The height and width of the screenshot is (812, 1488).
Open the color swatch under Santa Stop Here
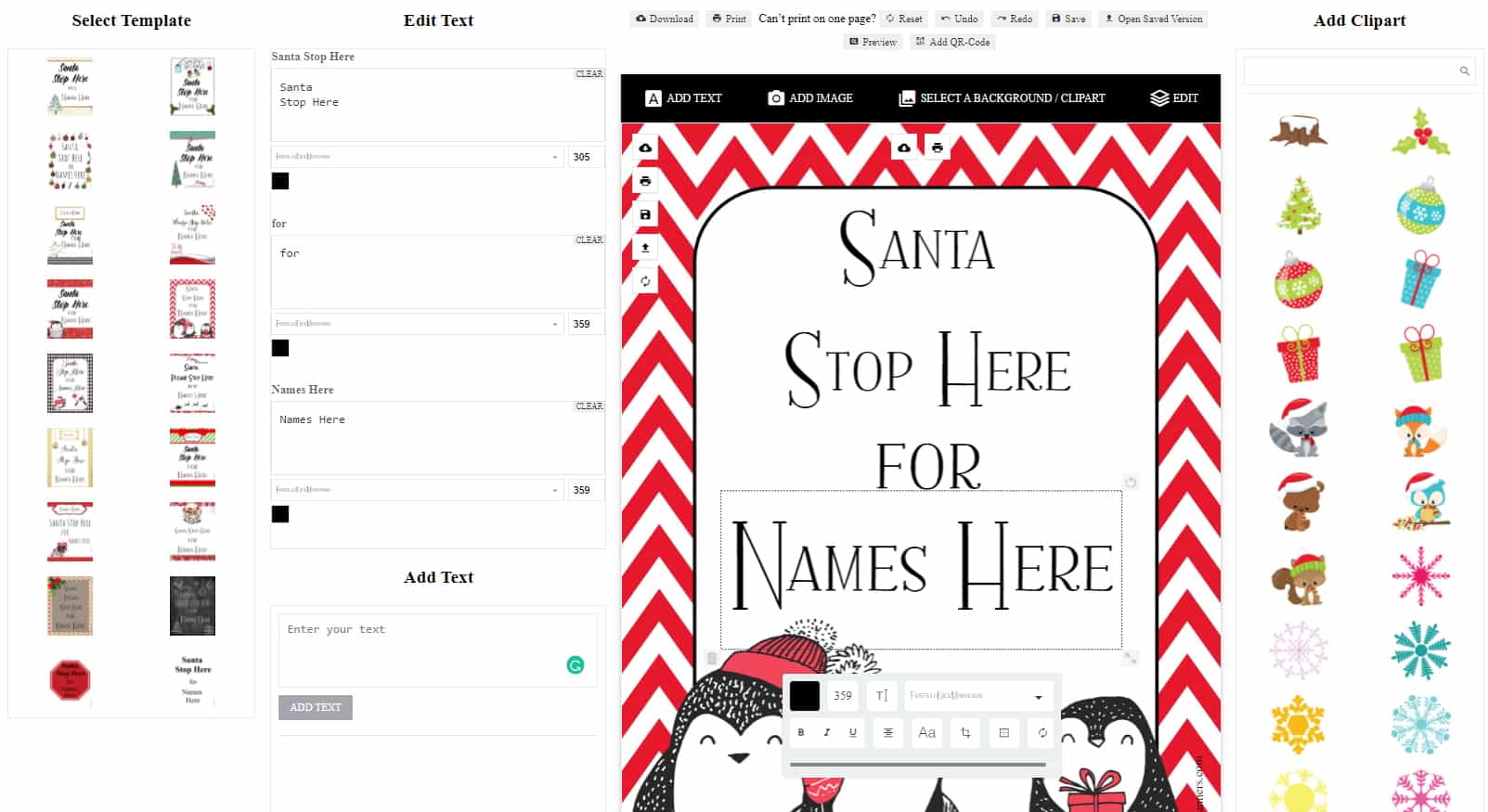pos(280,181)
